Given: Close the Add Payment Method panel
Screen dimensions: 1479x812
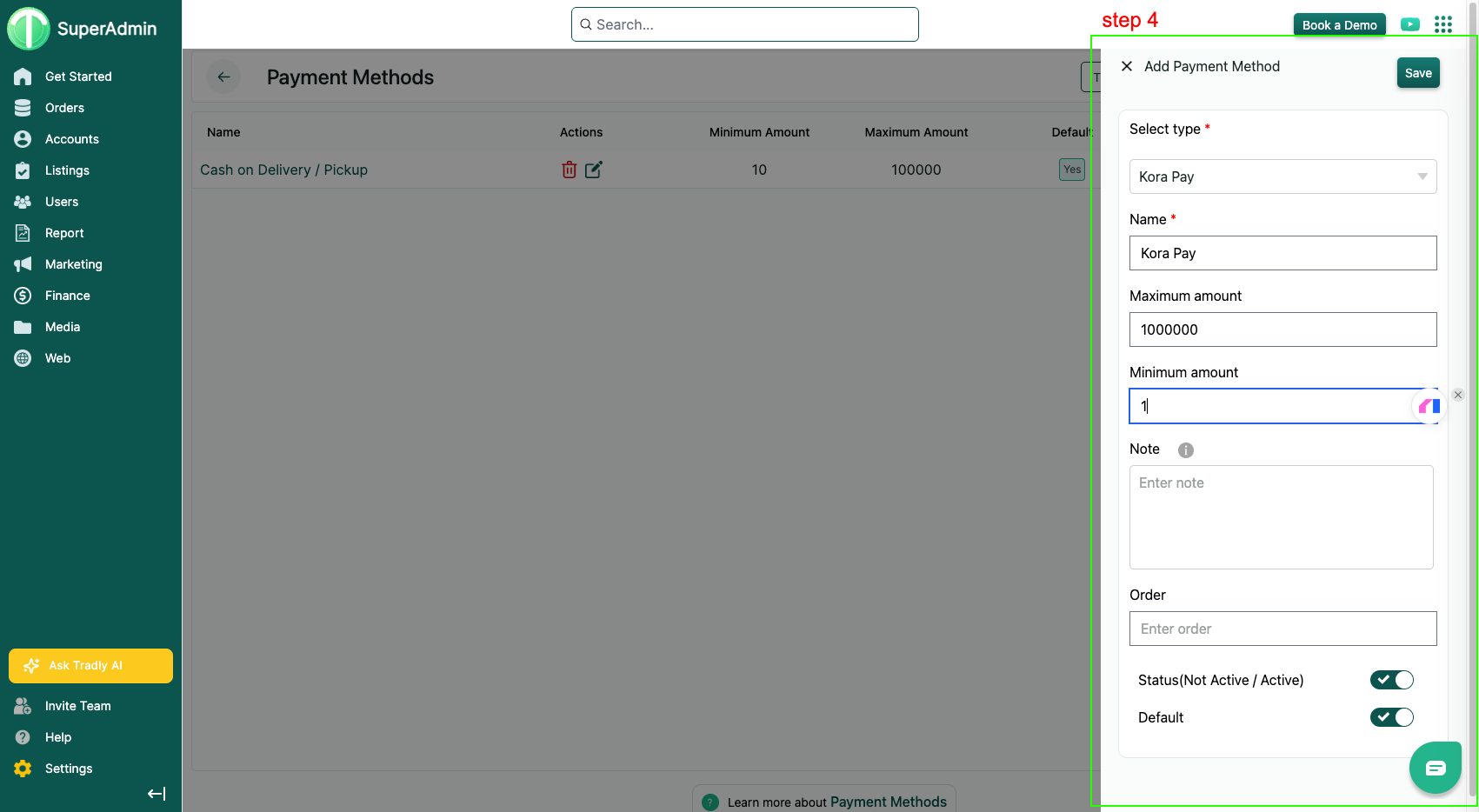Looking at the screenshot, I should tap(1127, 66).
